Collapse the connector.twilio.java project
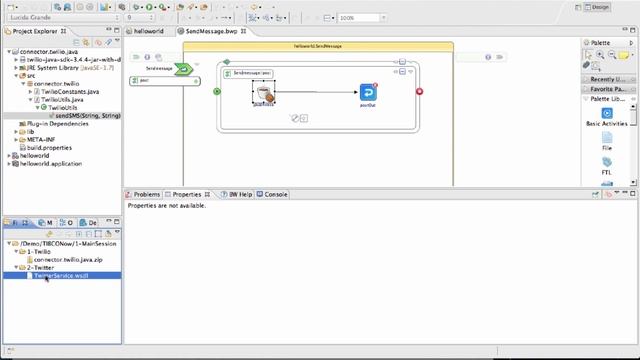The width and height of the screenshot is (640, 360). point(9,52)
